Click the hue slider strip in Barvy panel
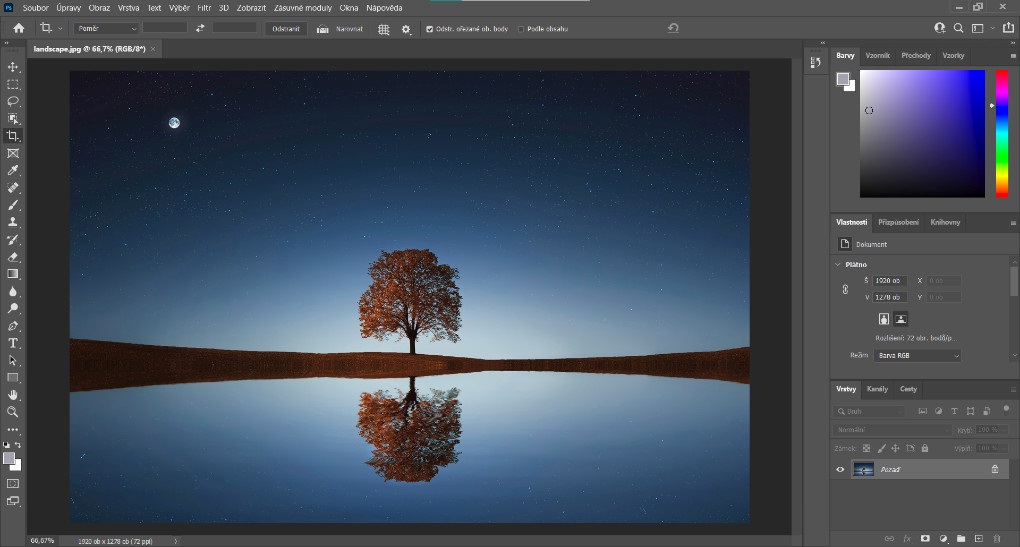Image resolution: width=1020 pixels, height=547 pixels. click(x=1001, y=133)
